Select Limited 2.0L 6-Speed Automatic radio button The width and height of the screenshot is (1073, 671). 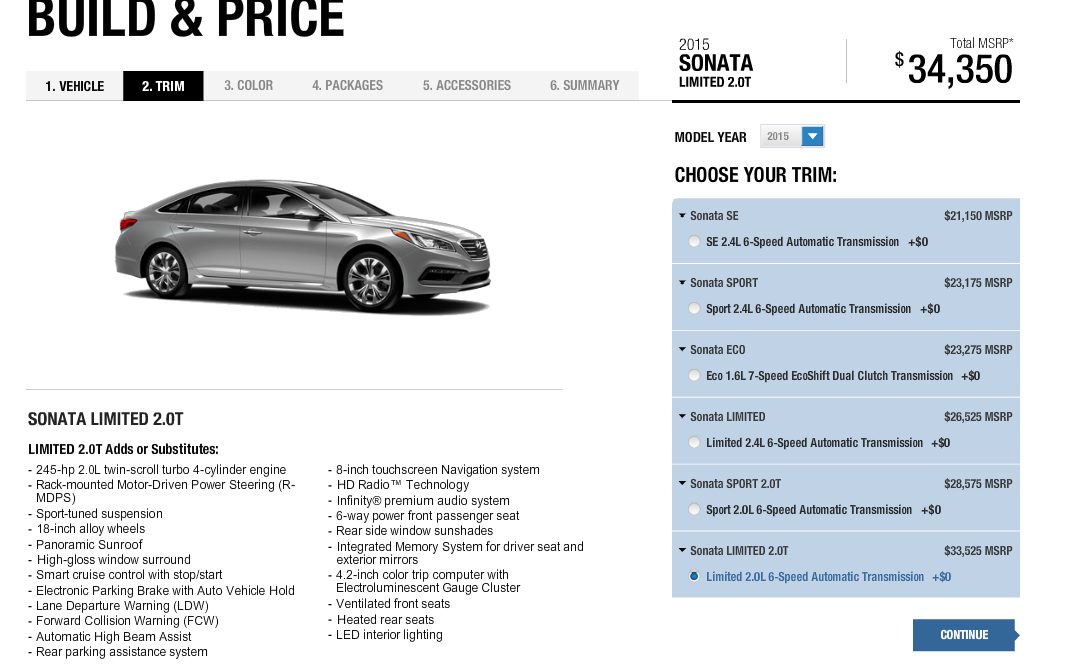pos(694,577)
